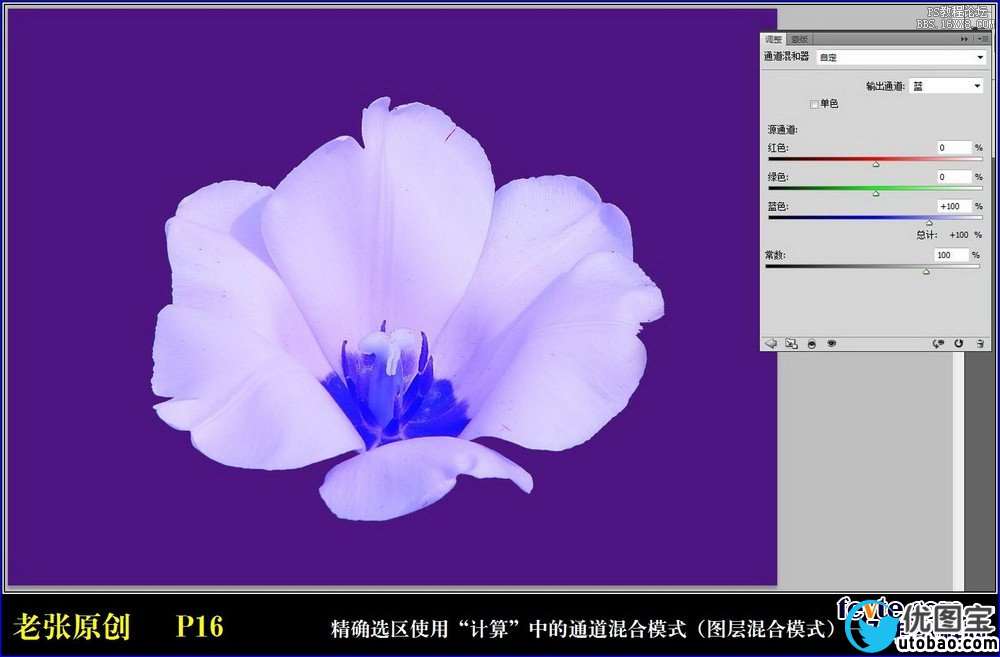This screenshot has height=657, width=1000.
Task: Click the 红色 percentage input field
Action: 954,148
